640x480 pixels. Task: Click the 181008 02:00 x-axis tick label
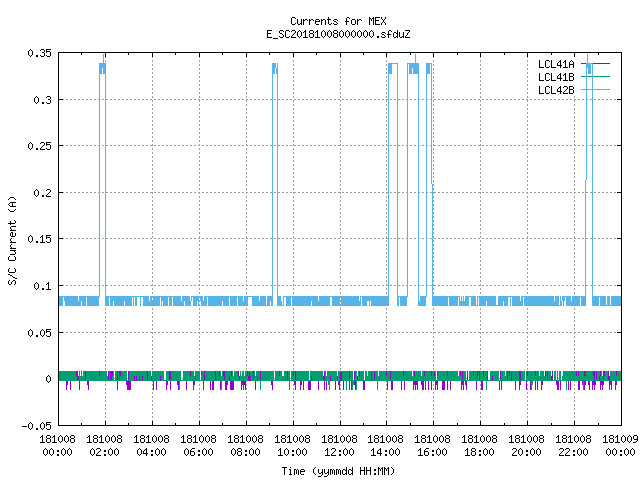click(x=104, y=446)
